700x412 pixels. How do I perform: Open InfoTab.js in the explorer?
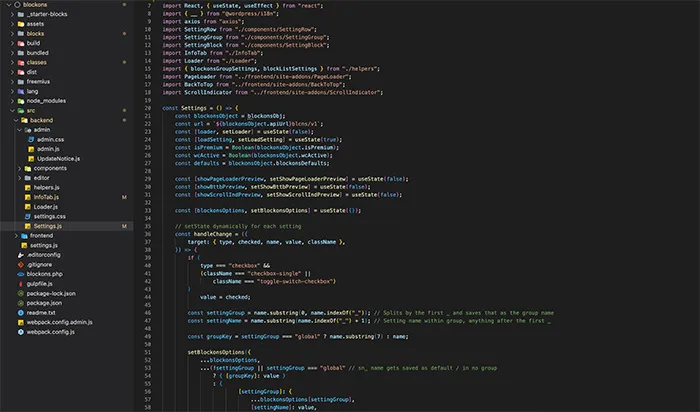[46, 197]
